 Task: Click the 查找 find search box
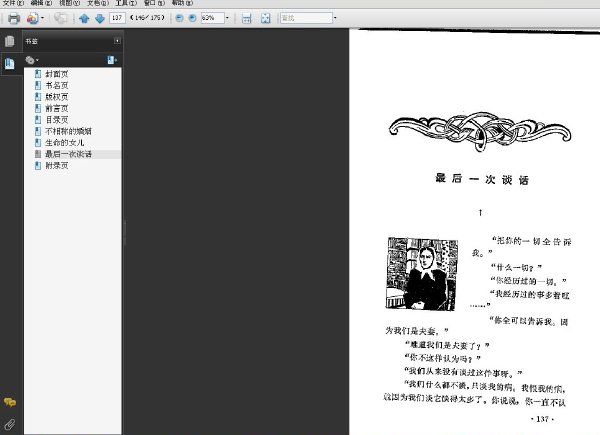(306, 18)
